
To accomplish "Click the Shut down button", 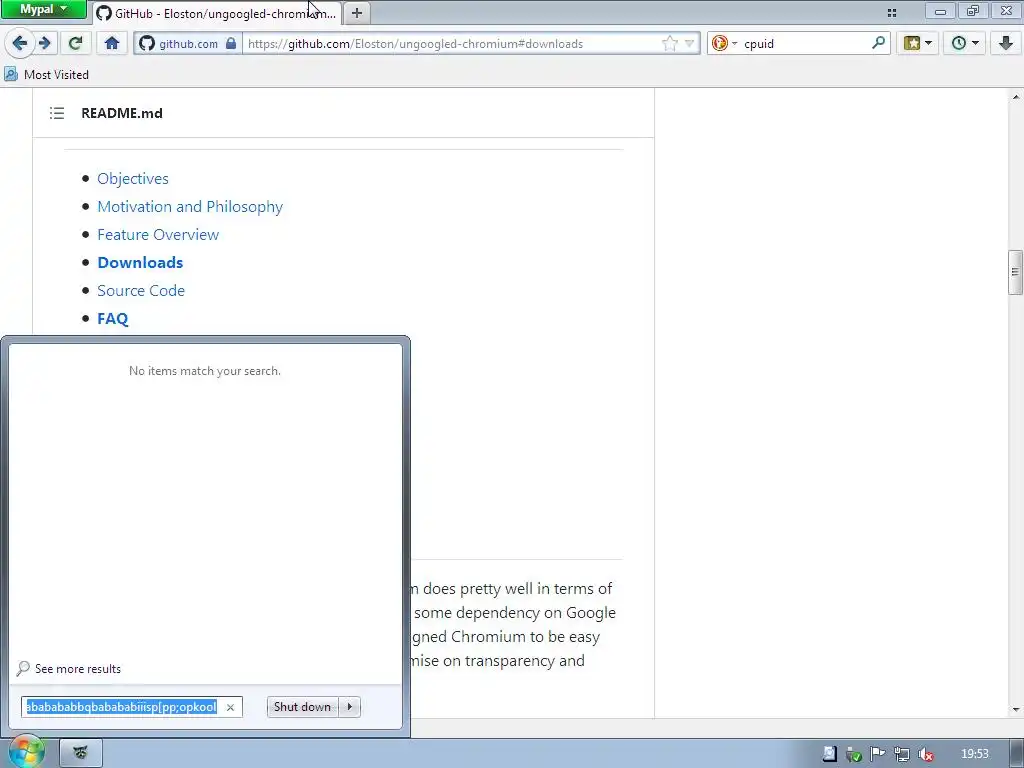I will tap(302, 707).
